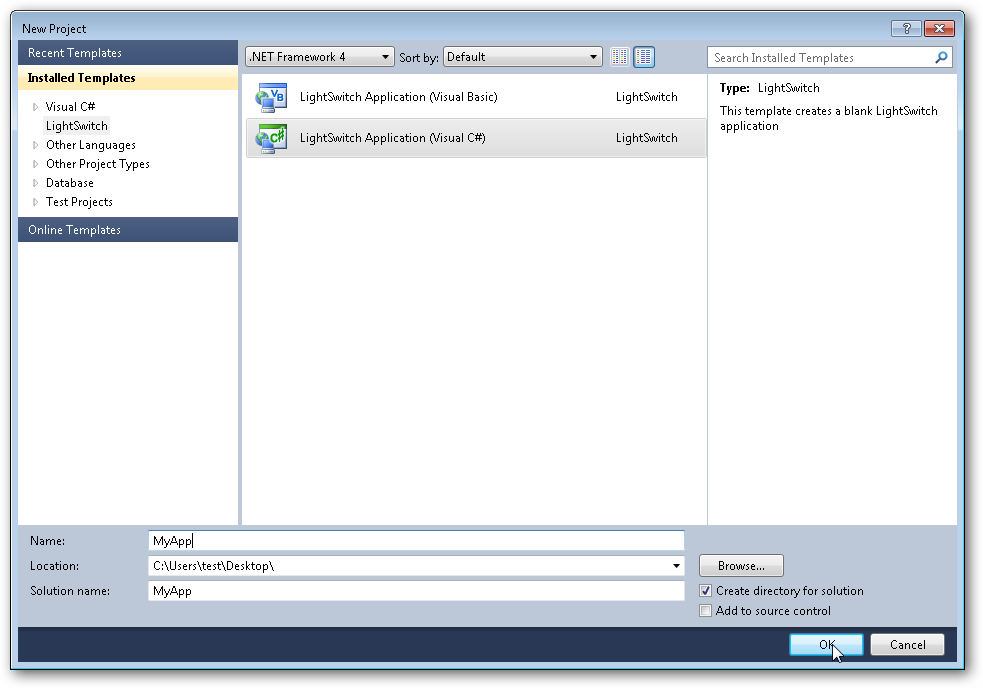Expand the Test Projects node
983x688 pixels.
(x=35, y=202)
